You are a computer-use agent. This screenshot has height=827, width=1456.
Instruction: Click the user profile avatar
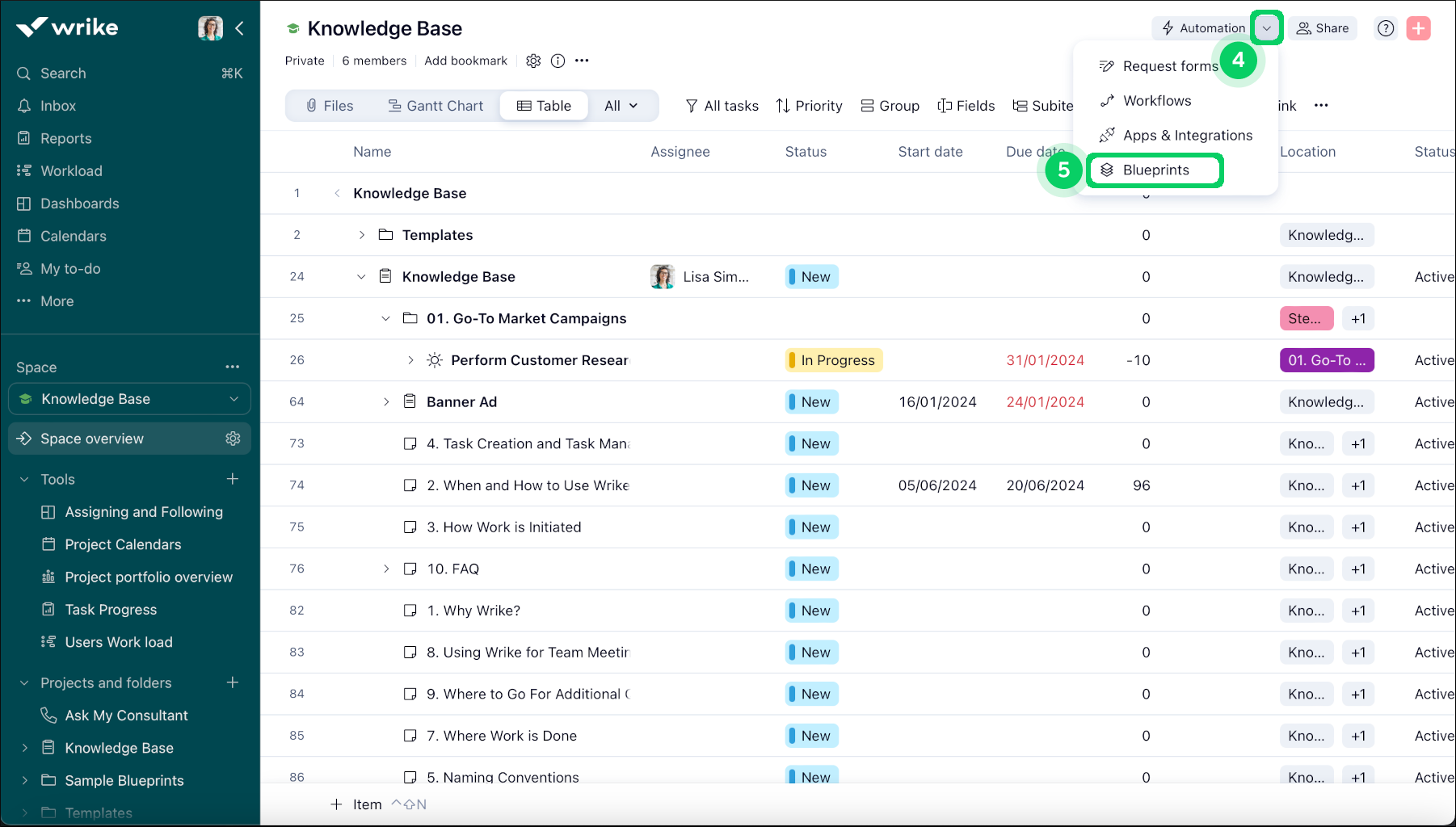click(x=211, y=28)
